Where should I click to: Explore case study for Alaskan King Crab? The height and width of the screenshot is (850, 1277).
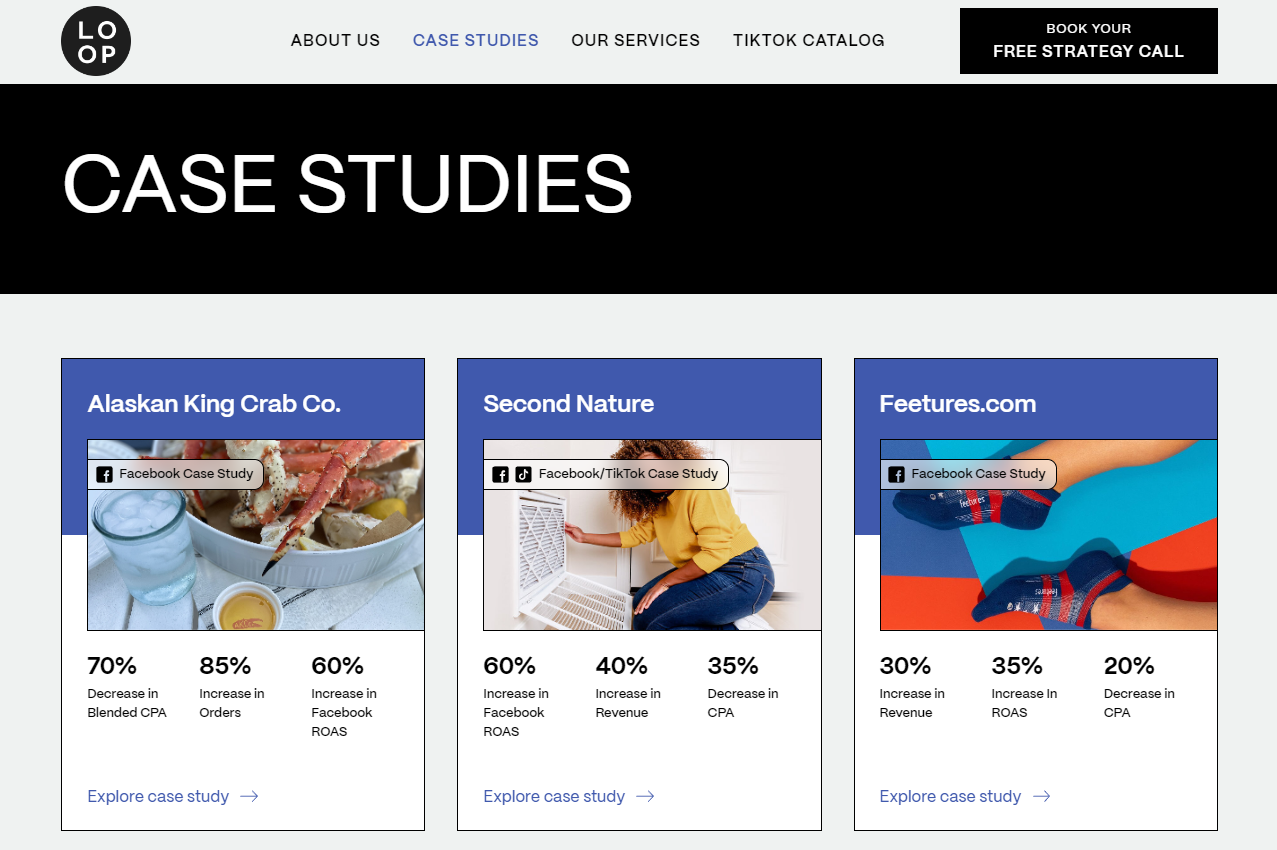158,796
